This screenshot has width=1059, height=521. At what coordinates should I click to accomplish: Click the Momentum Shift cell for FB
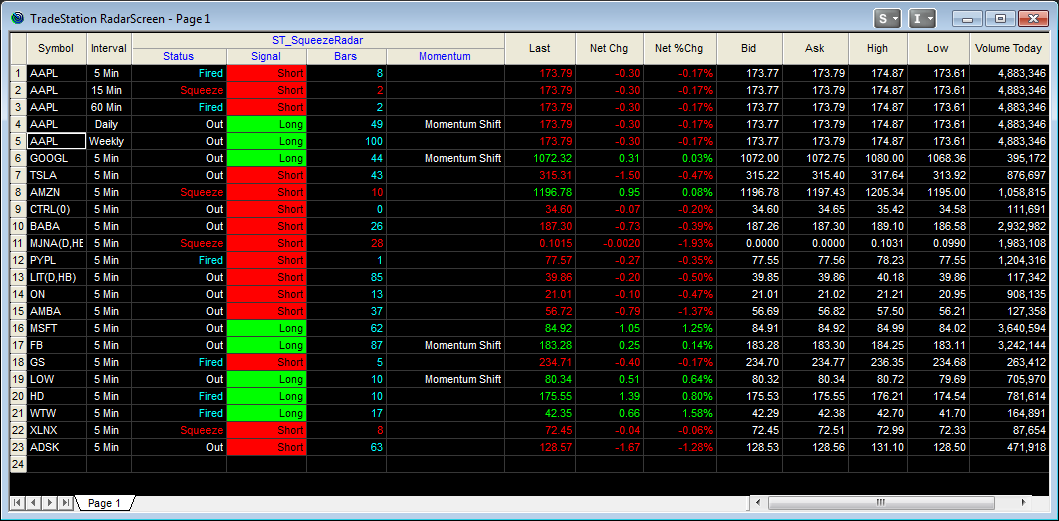[x=445, y=345]
